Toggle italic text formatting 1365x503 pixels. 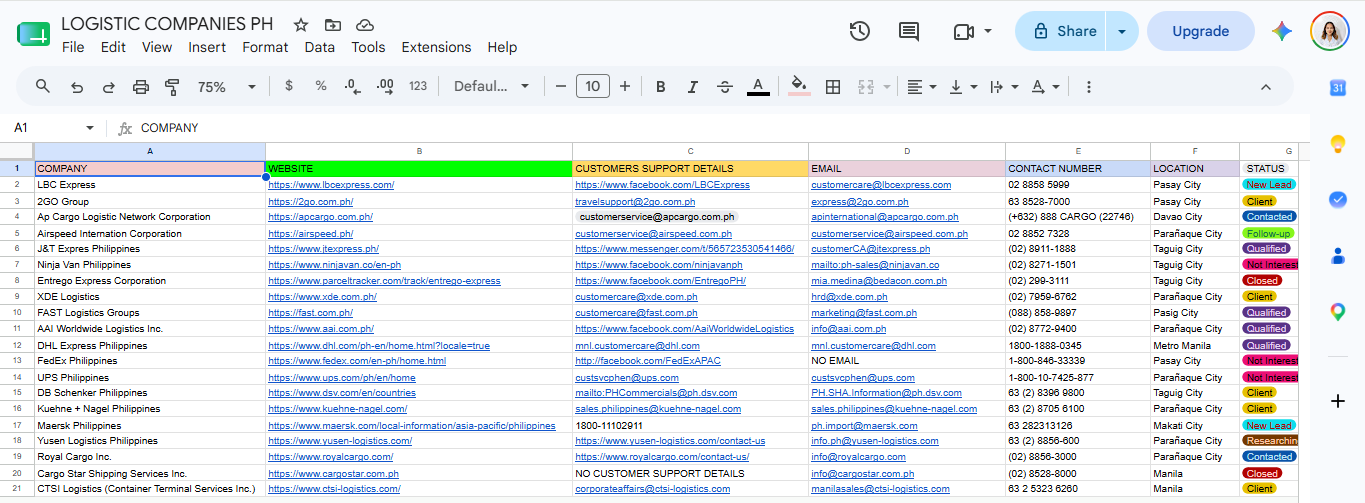pos(693,87)
